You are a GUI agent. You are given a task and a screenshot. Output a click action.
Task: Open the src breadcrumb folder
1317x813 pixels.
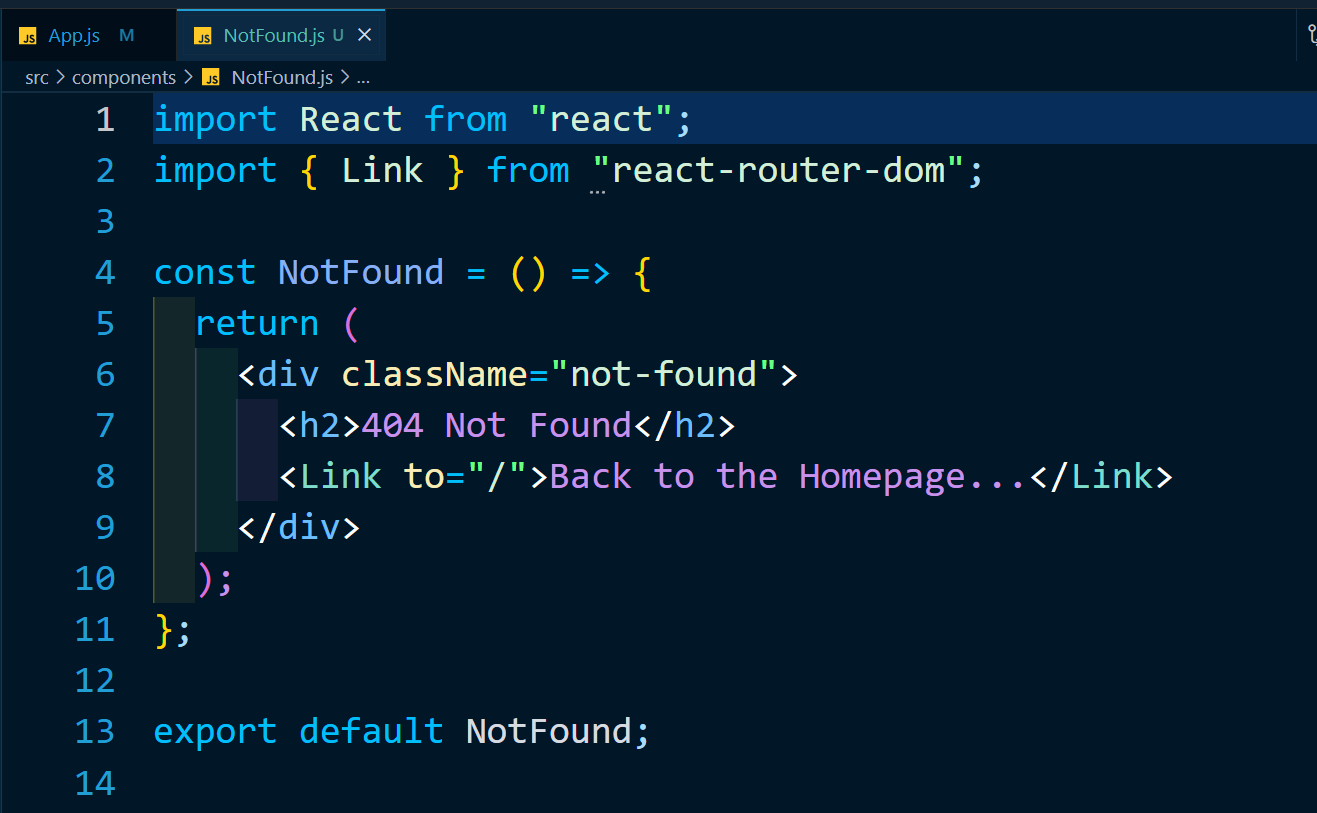(x=37, y=77)
